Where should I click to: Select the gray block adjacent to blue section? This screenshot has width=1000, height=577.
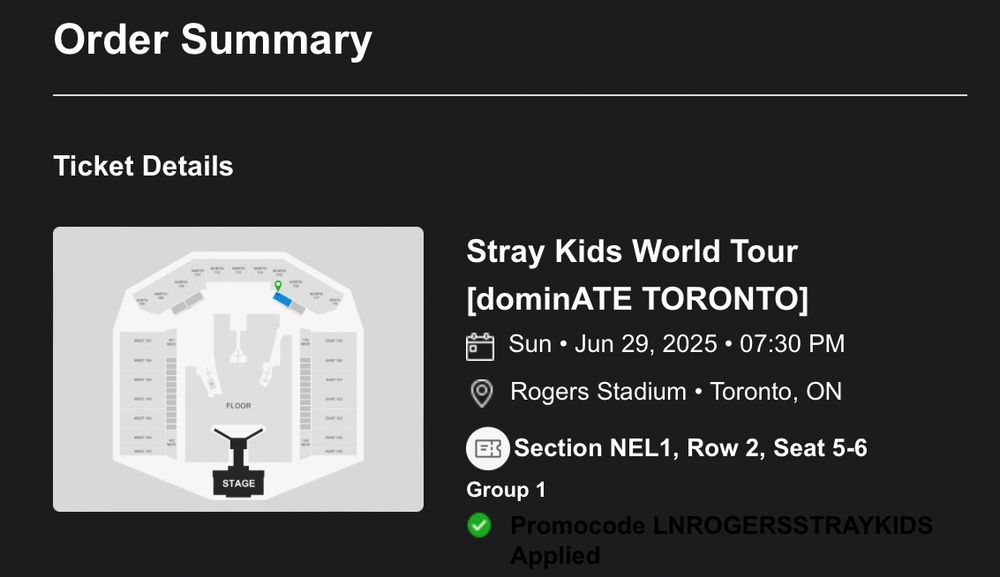(297, 308)
